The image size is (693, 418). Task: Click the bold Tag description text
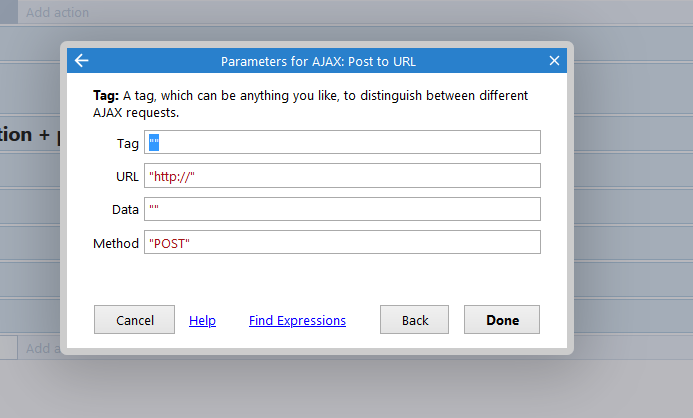(x=106, y=95)
